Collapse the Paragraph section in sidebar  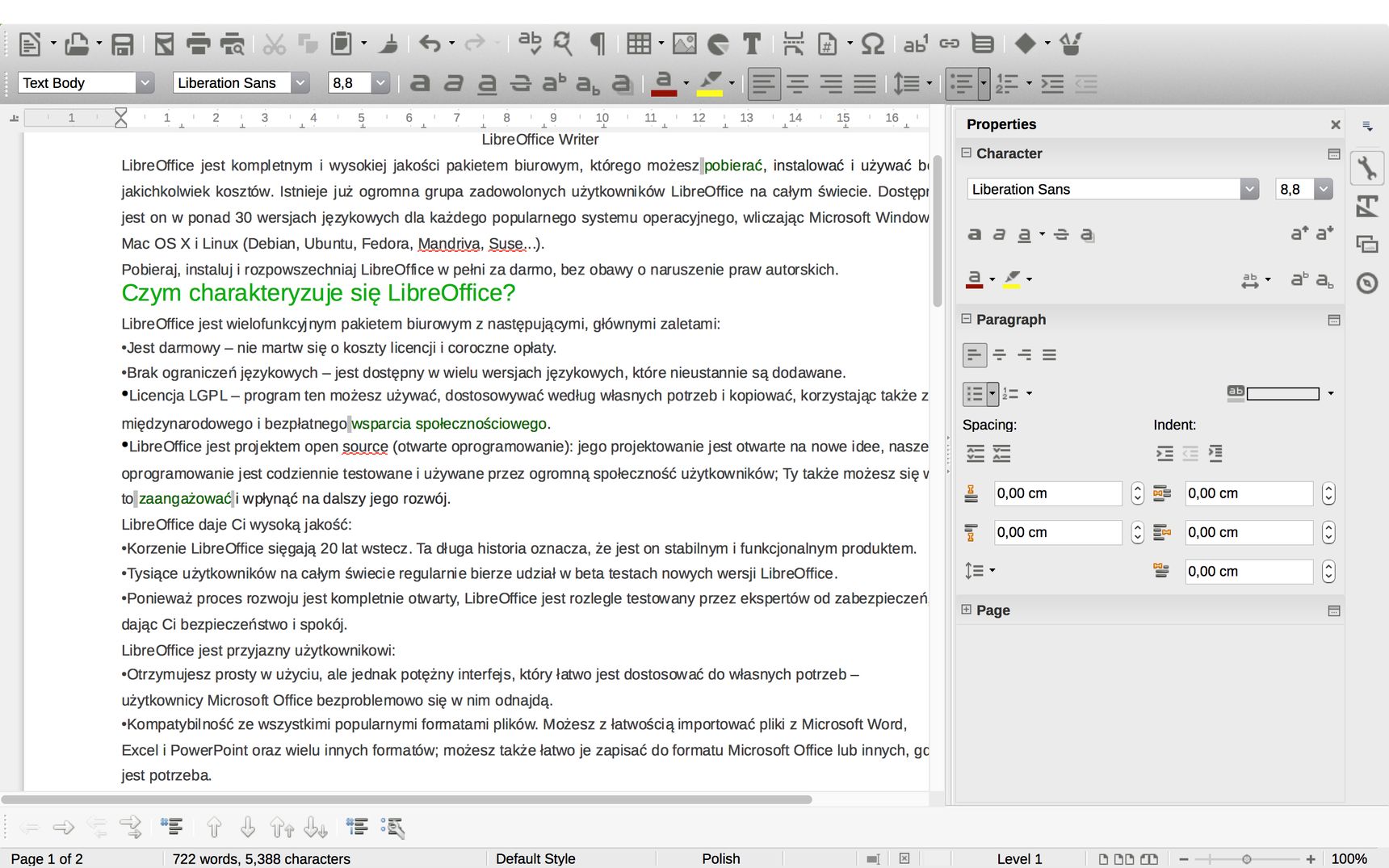(966, 319)
